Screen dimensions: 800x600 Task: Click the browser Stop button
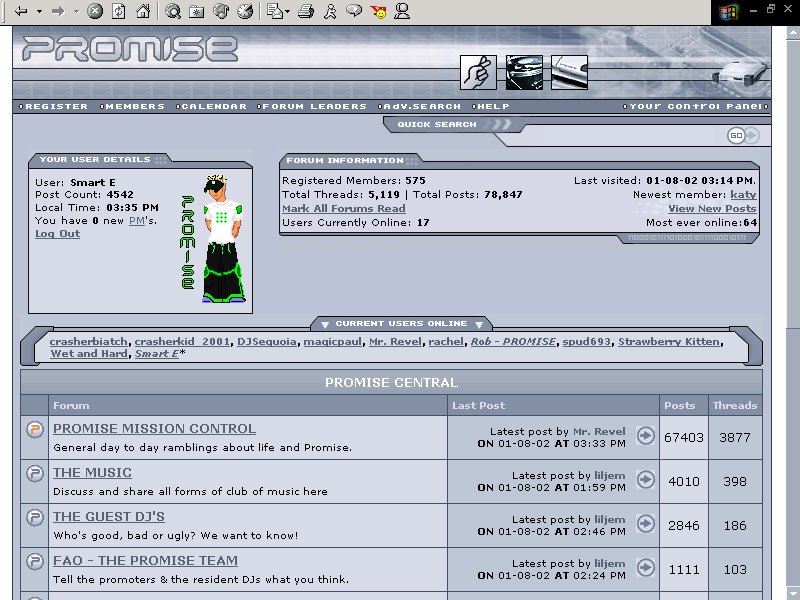(95, 12)
